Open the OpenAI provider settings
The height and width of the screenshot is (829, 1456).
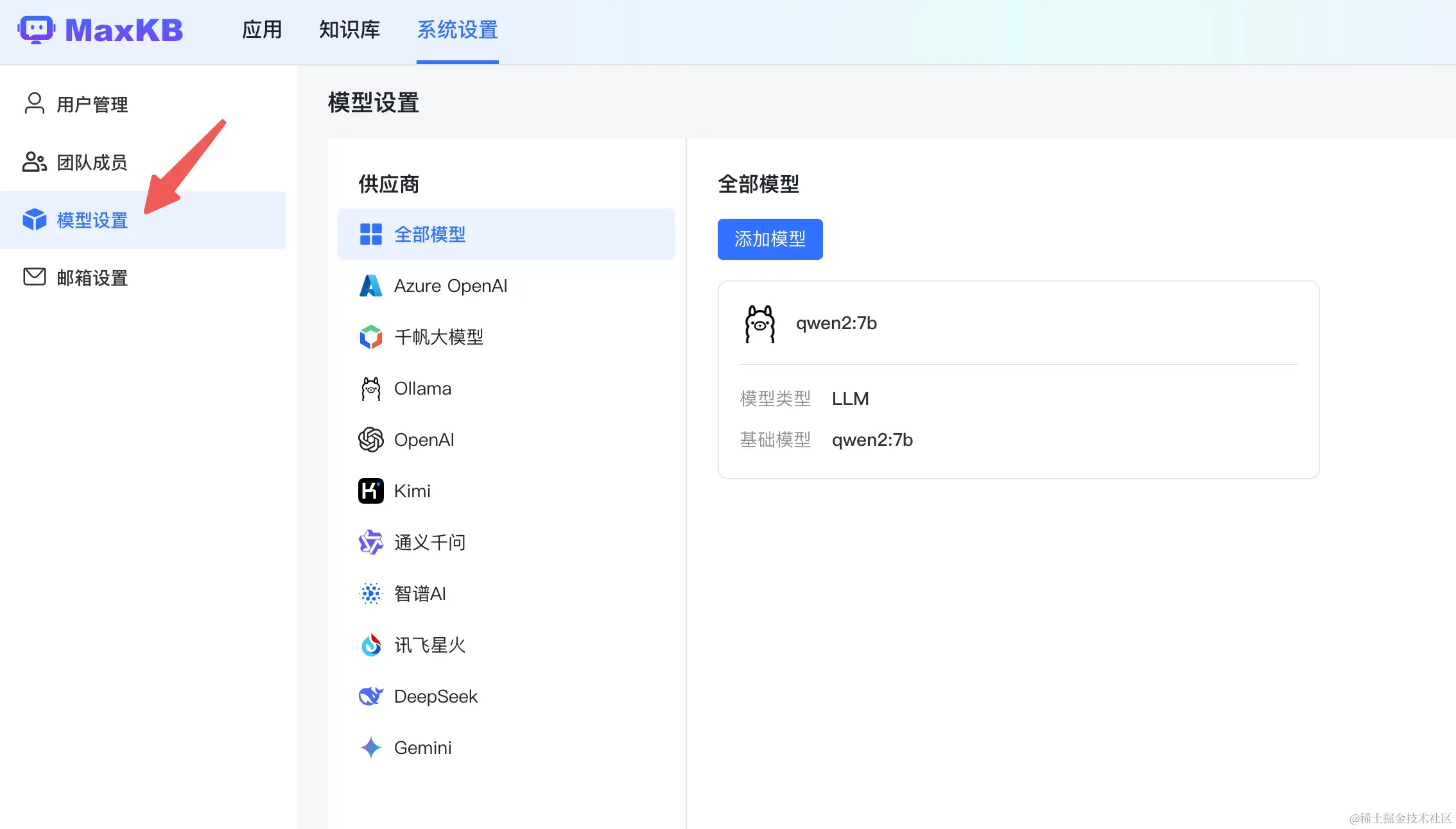[x=424, y=440]
